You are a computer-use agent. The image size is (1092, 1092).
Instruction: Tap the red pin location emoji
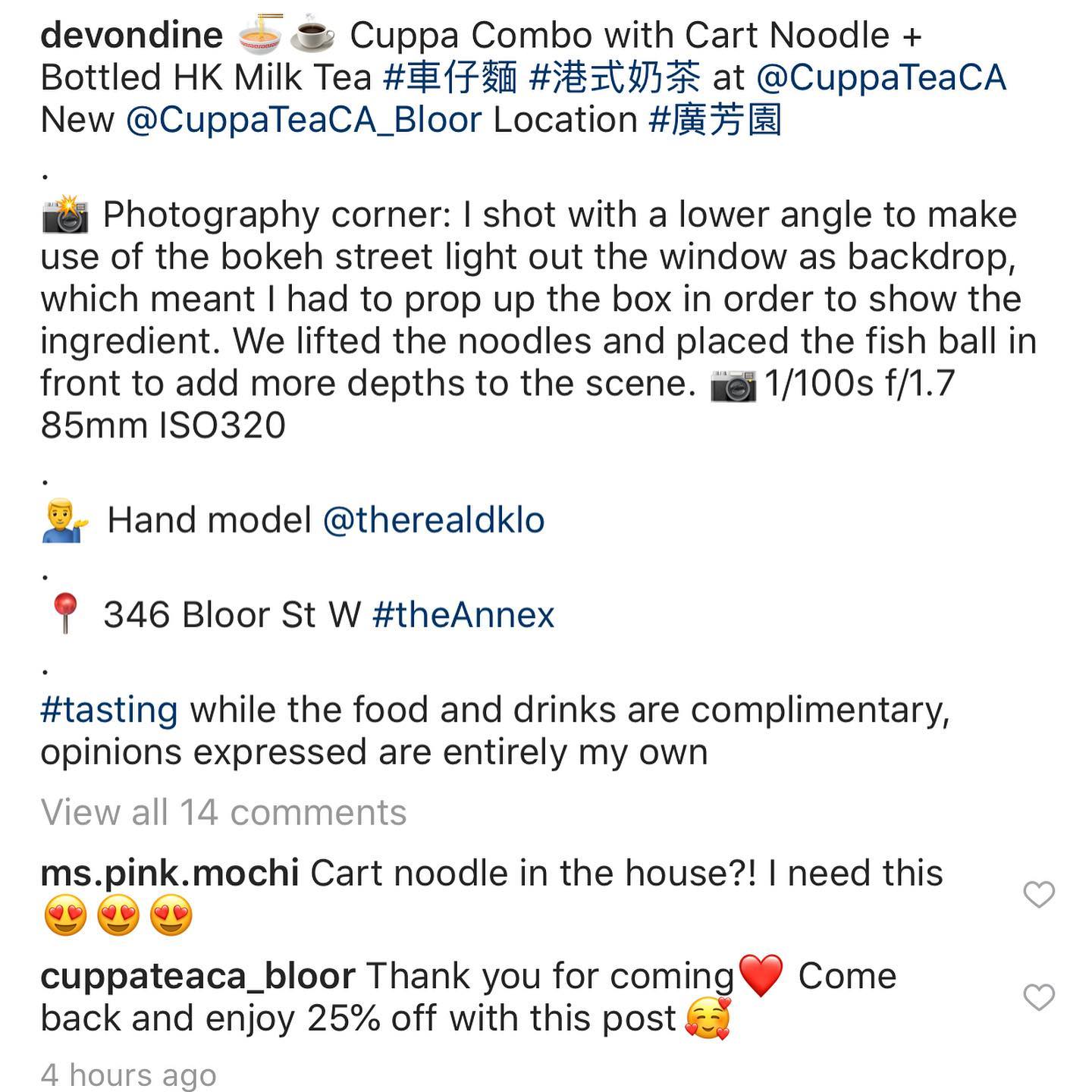pos(64,613)
